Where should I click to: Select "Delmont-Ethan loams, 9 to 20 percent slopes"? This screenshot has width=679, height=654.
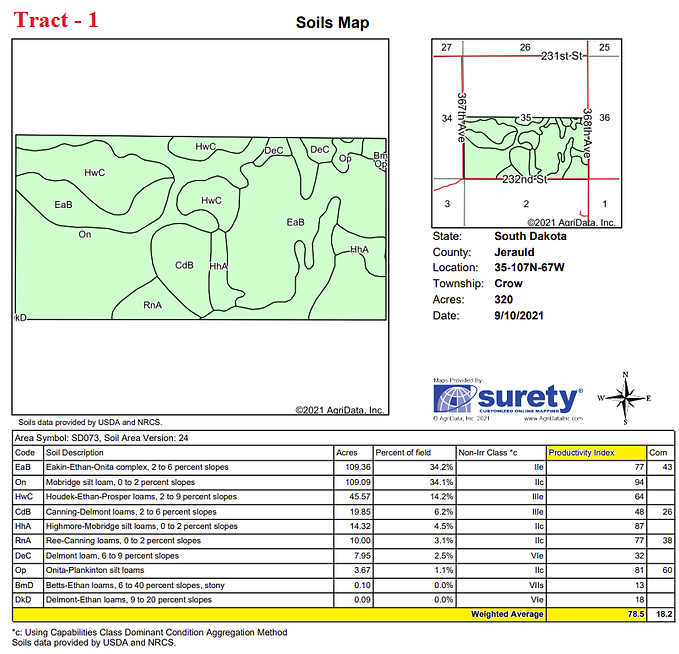pos(129,600)
